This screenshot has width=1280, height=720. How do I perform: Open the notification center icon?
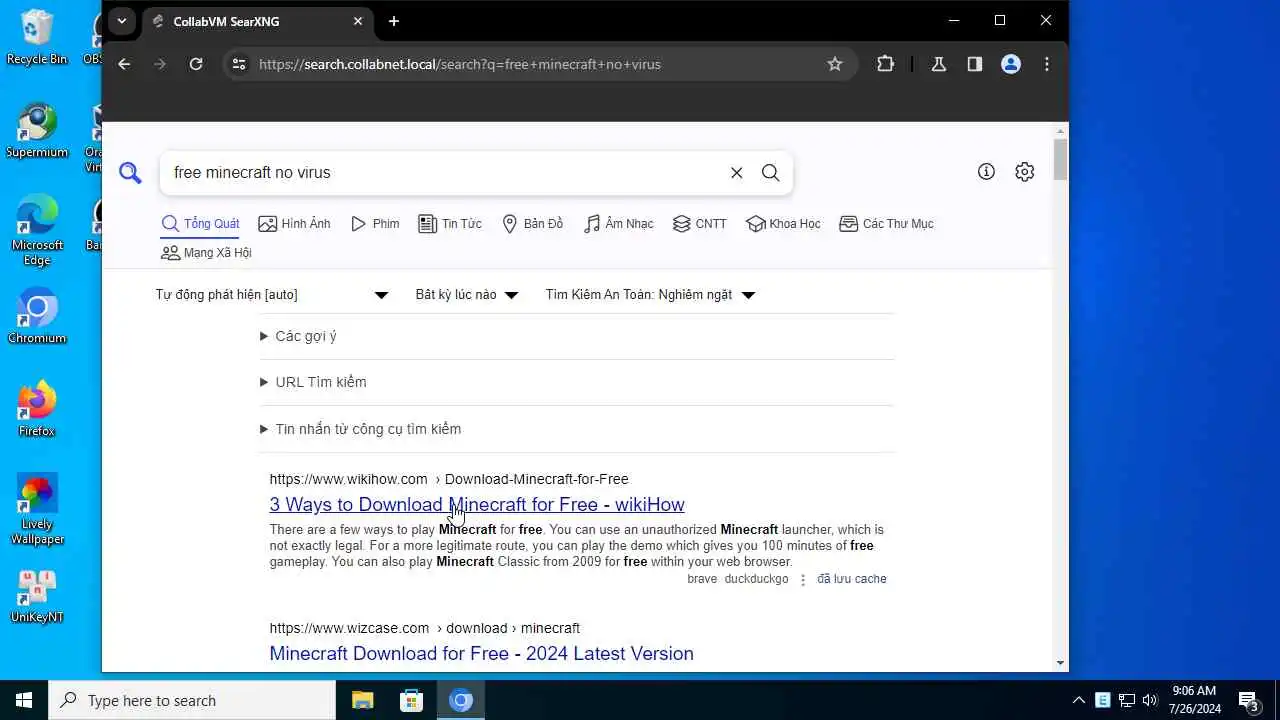[x=1248, y=700]
